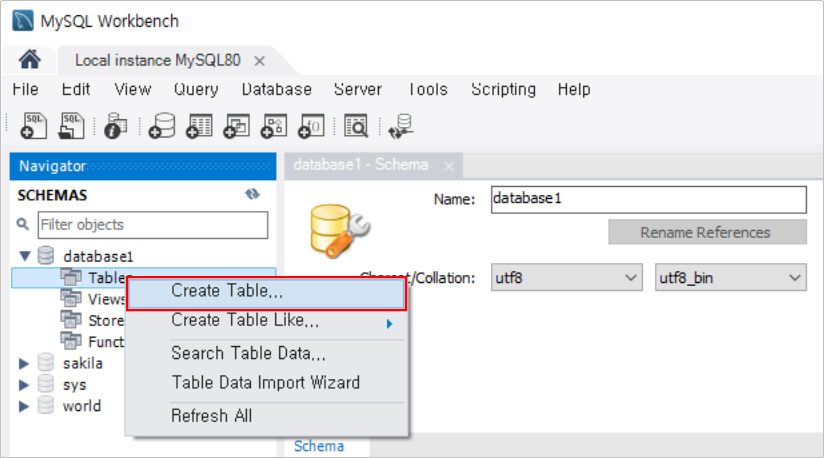The image size is (824, 458).
Task: Close the database1 - Schema tab
Action: click(x=448, y=166)
